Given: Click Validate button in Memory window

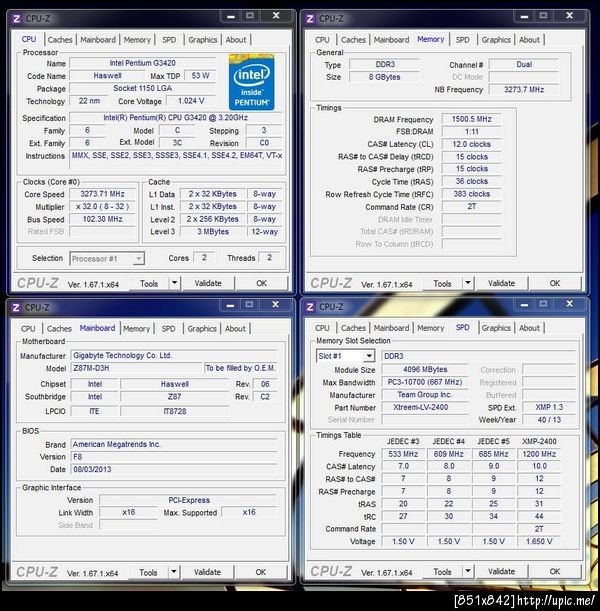Looking at the screenshot, I should 501,283.
